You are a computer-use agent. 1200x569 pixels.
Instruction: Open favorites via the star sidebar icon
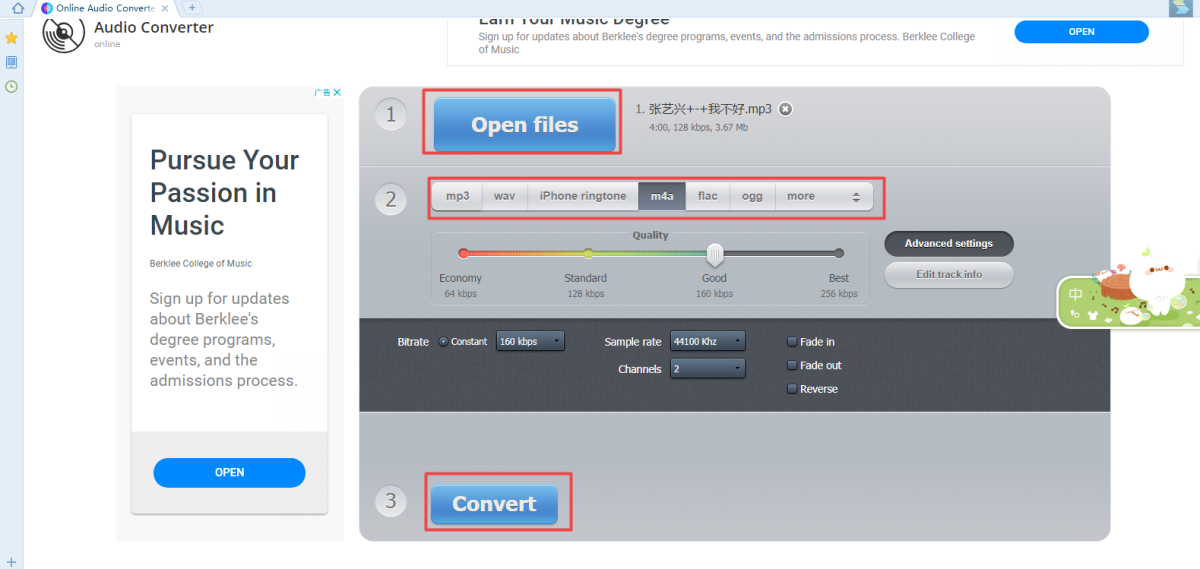pyautogui.click(x=12, y=38)
